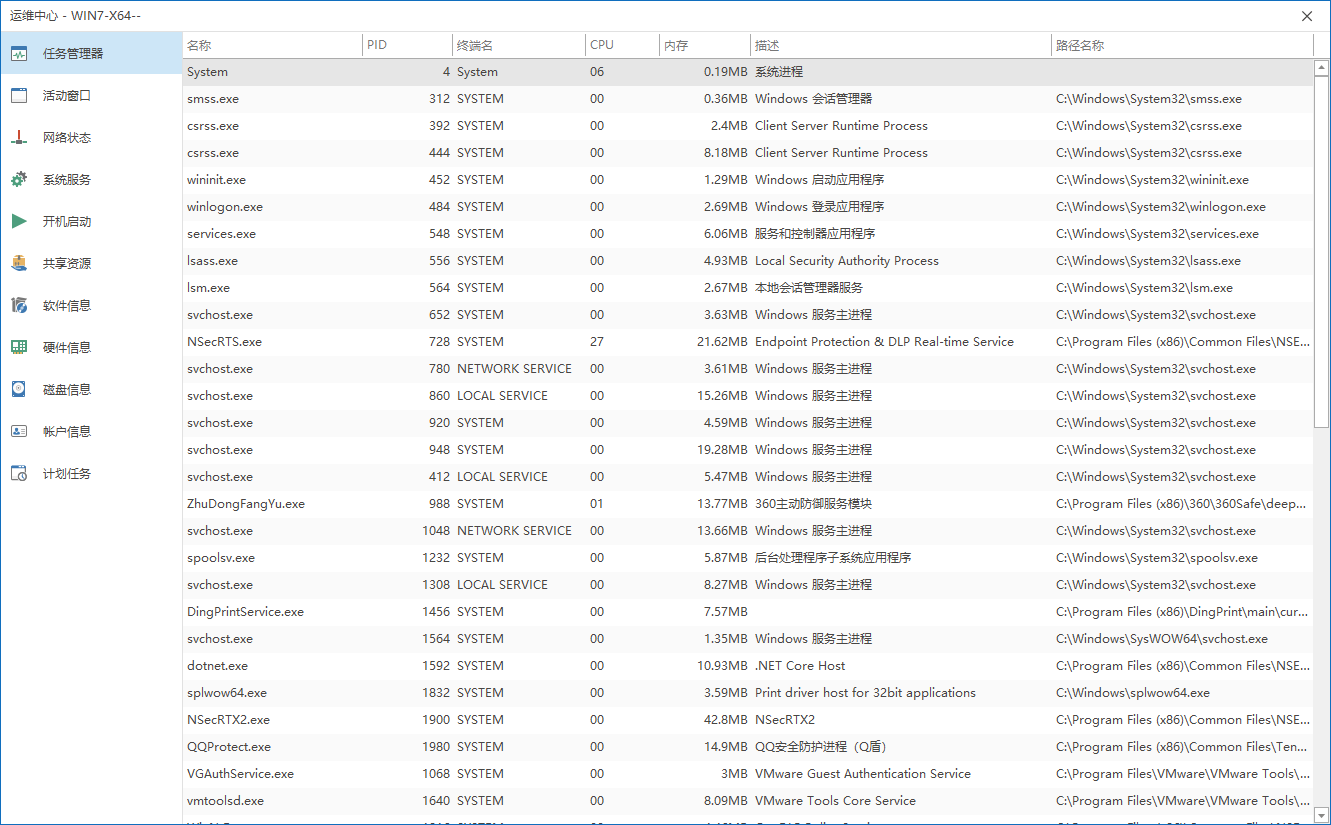
Task: Click the svchost.exe row with PID 1564
Action: pos(748,639)
